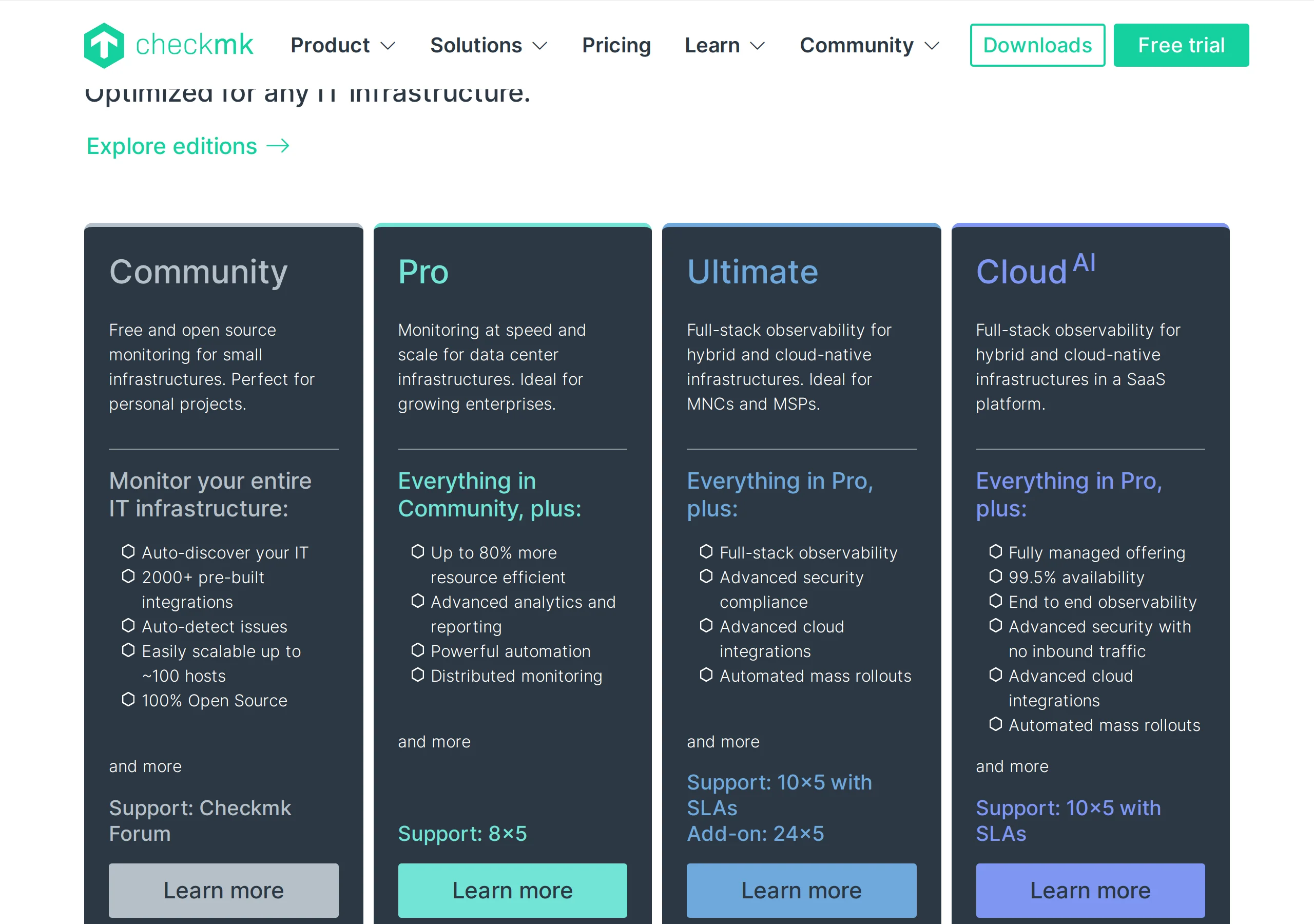The image size is (1314, 924).
Task: Click 'and more' in the Ultimate card
Action: (x=723, y=742)
